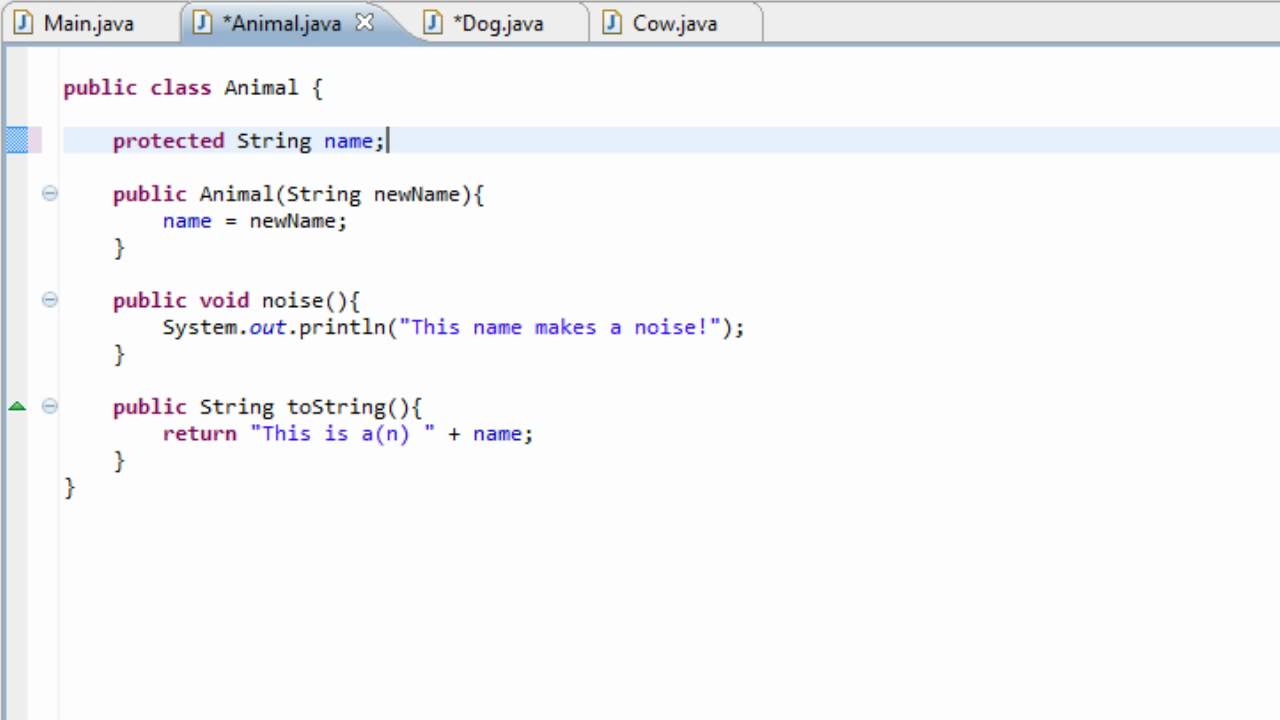The image size is (1280, 720).
Task: Click the Java file icon on Cow.java tab
Action: 612,23
